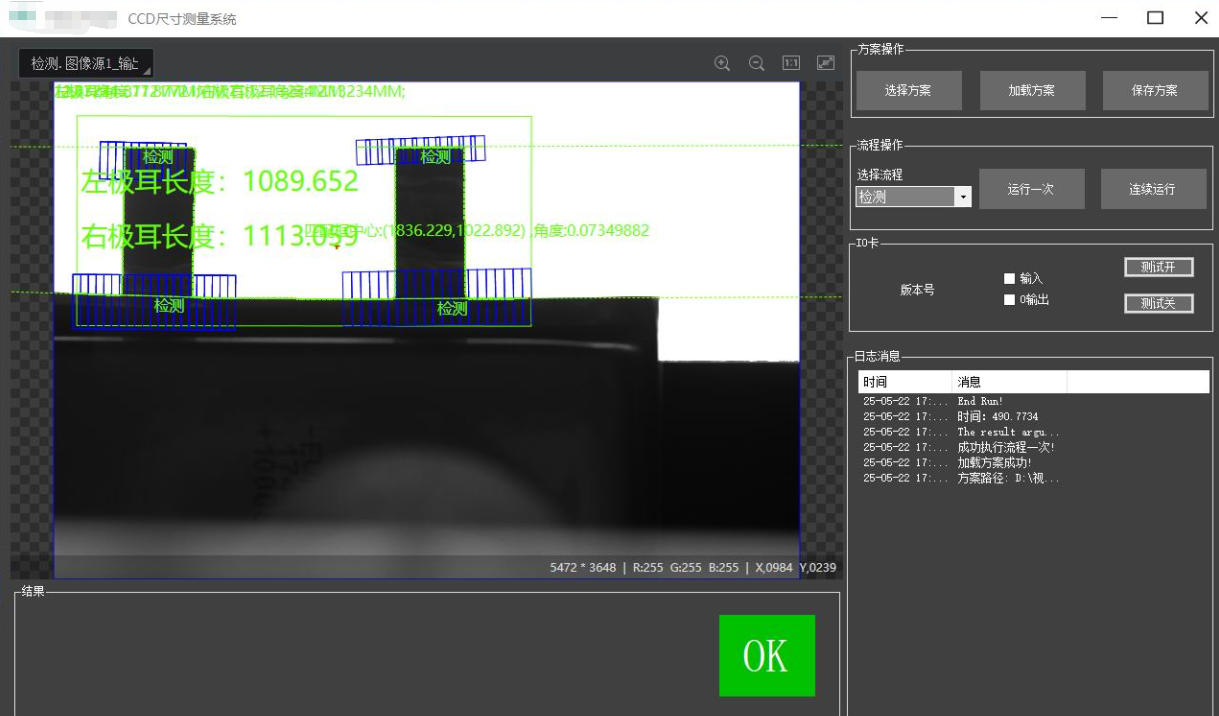The image size is (1219, 716).
Task: Maximize the CCD measurement window
Action: pyautogui.click(x=1155, y=18)
